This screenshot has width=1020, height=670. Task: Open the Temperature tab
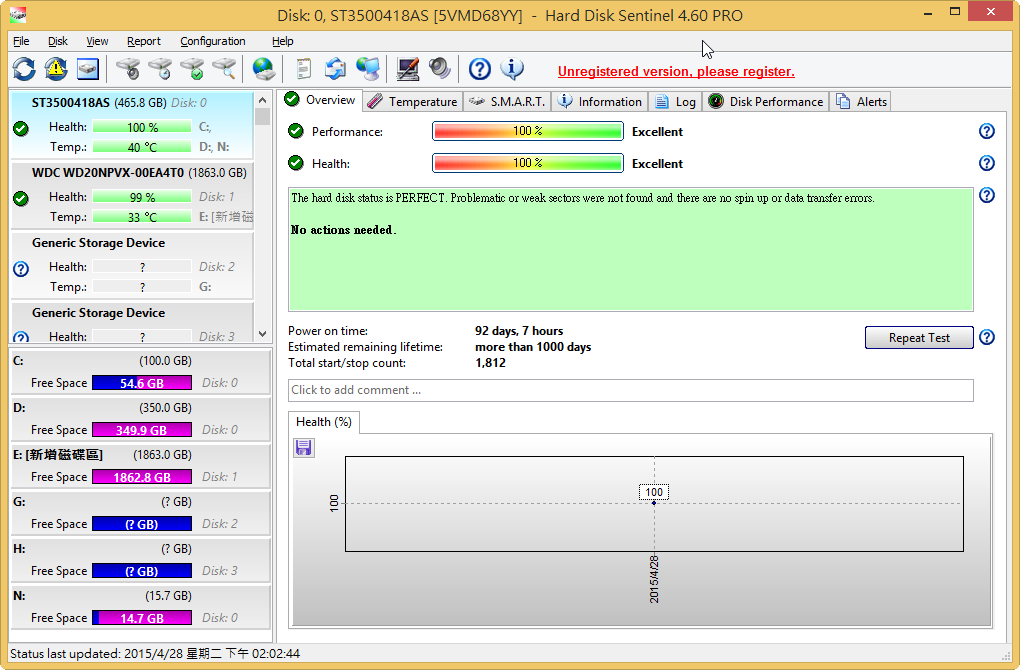click(x=412, y=101)
